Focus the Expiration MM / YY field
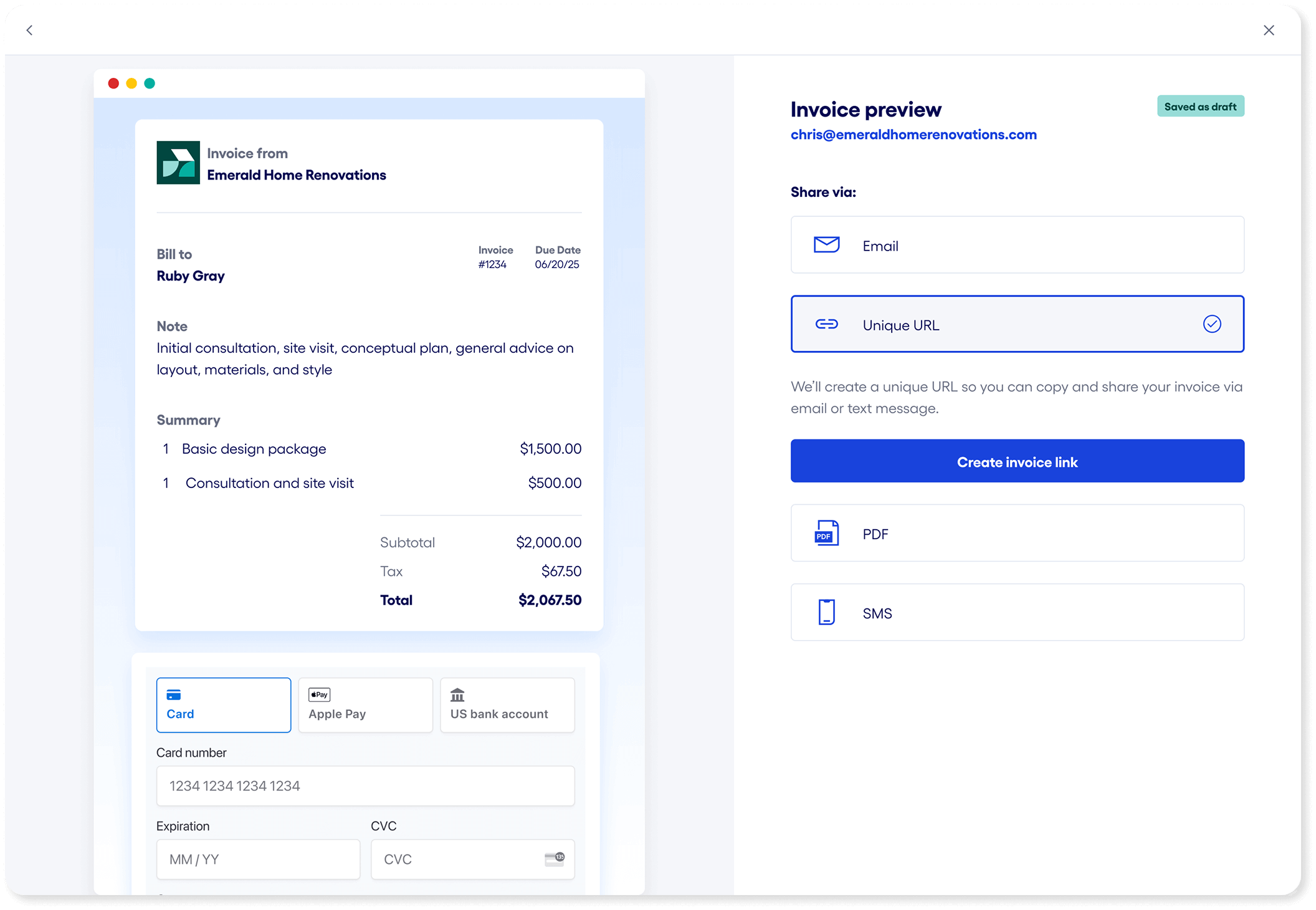Screen dimensions: 1316x910 coord(258,860)
